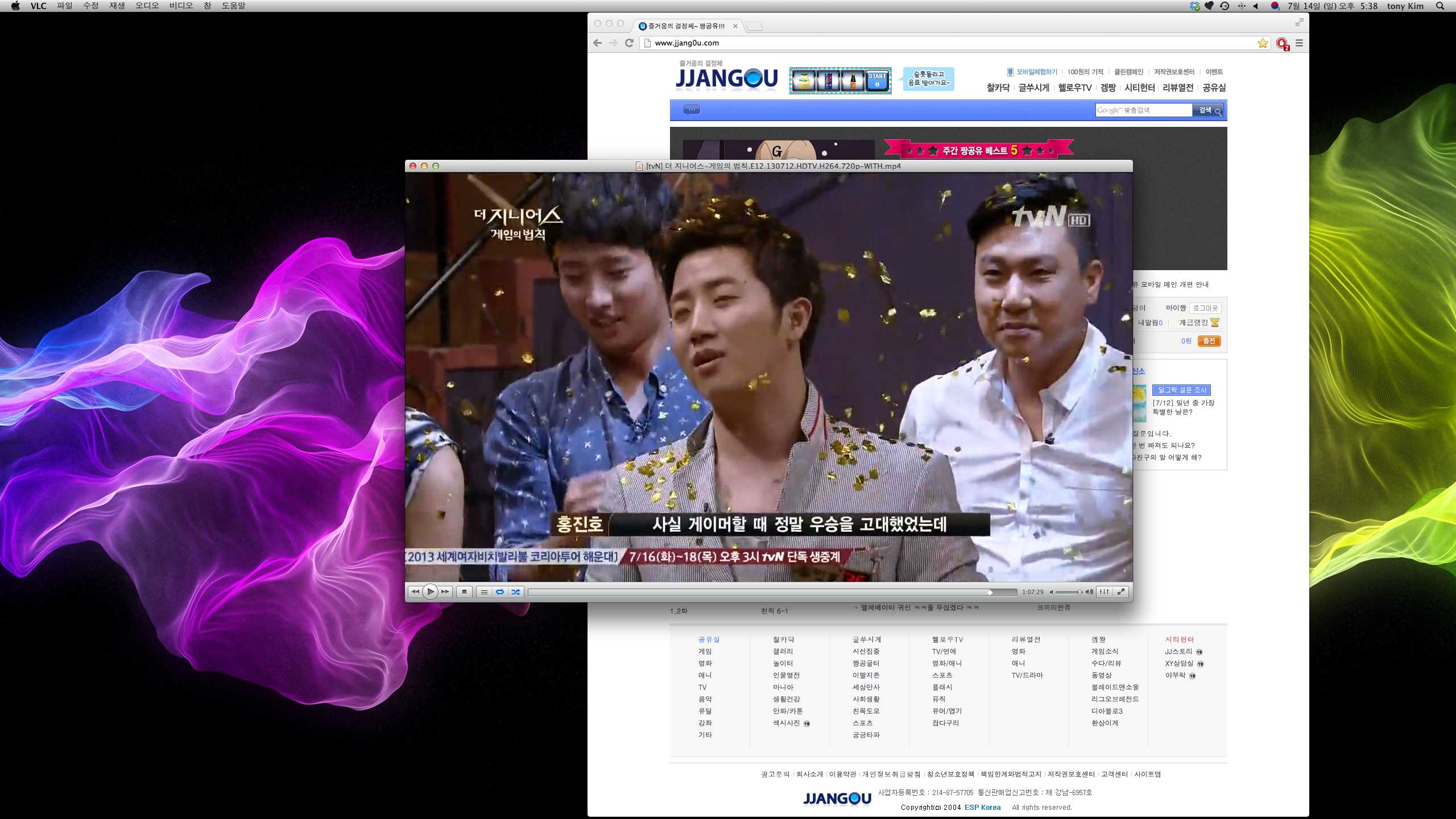
Task: Click the VLC rewind button
Action: pyautogui.click(x=415, y=592)
